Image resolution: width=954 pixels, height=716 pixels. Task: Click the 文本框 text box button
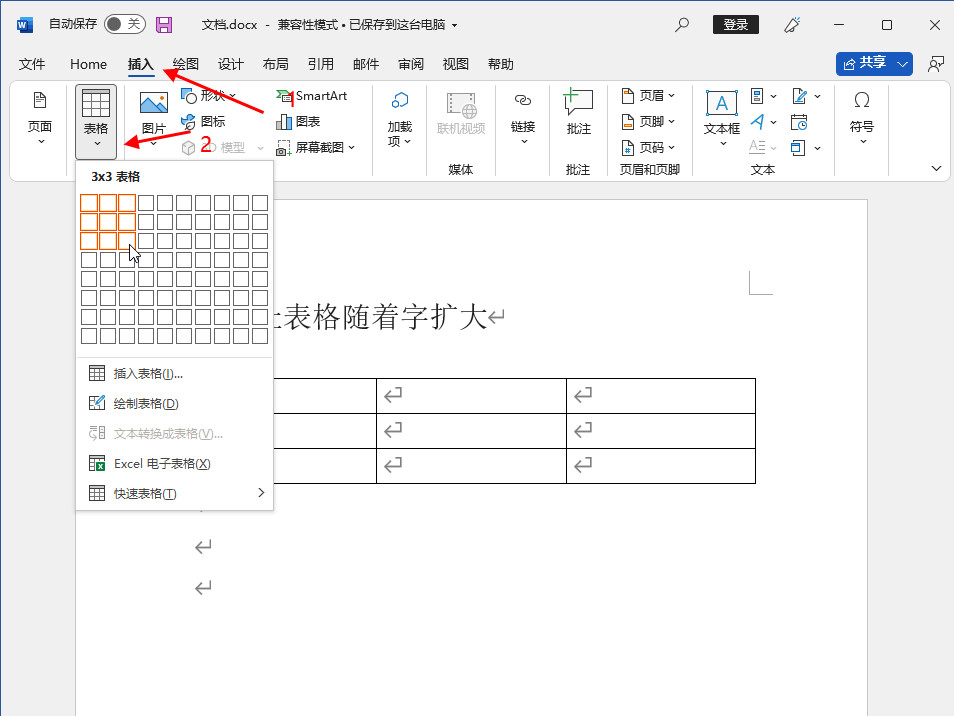pyautogui.click(x=722, y=119)
